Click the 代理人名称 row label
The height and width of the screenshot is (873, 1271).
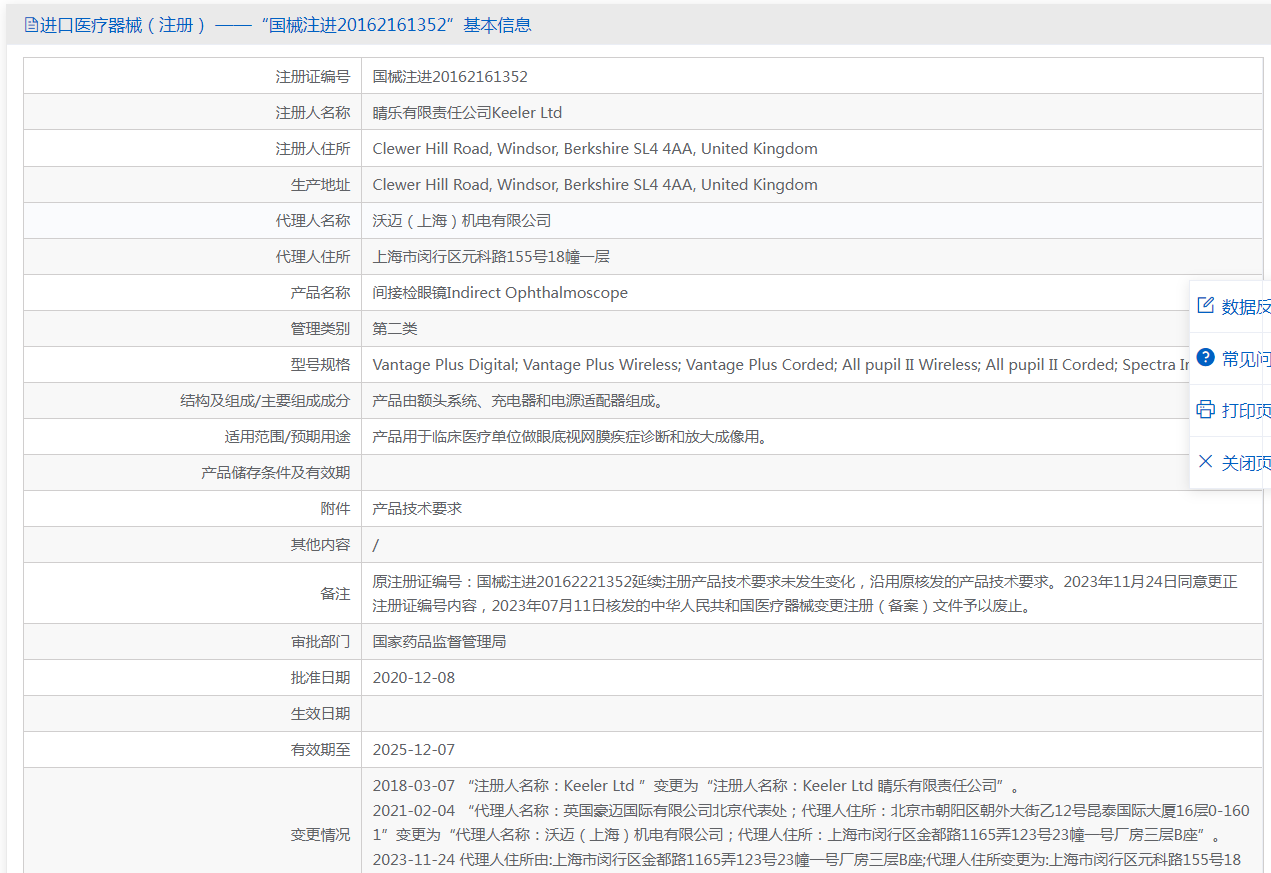[x=313, y=220]
